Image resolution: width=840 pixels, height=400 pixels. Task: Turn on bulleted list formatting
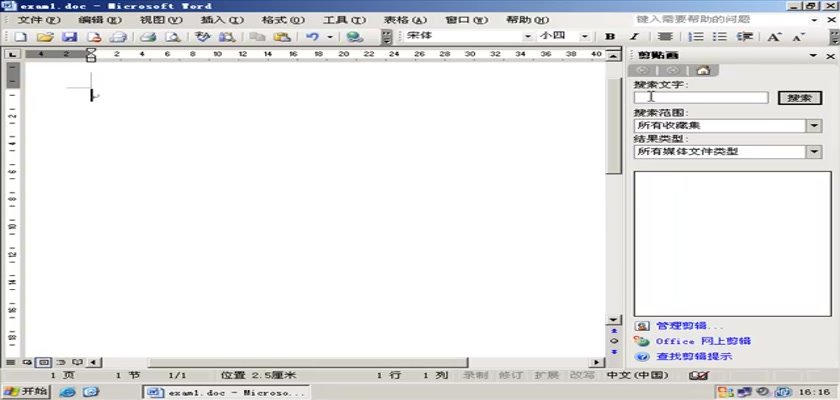(719, 36)
